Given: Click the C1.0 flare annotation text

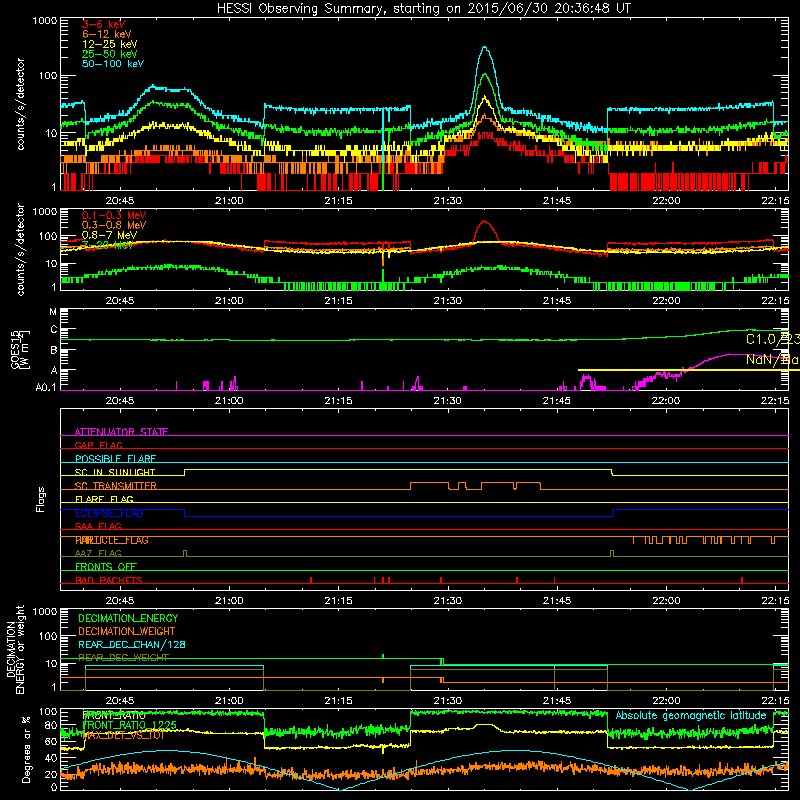Looking at the screenshot, I should coord(772,339).
